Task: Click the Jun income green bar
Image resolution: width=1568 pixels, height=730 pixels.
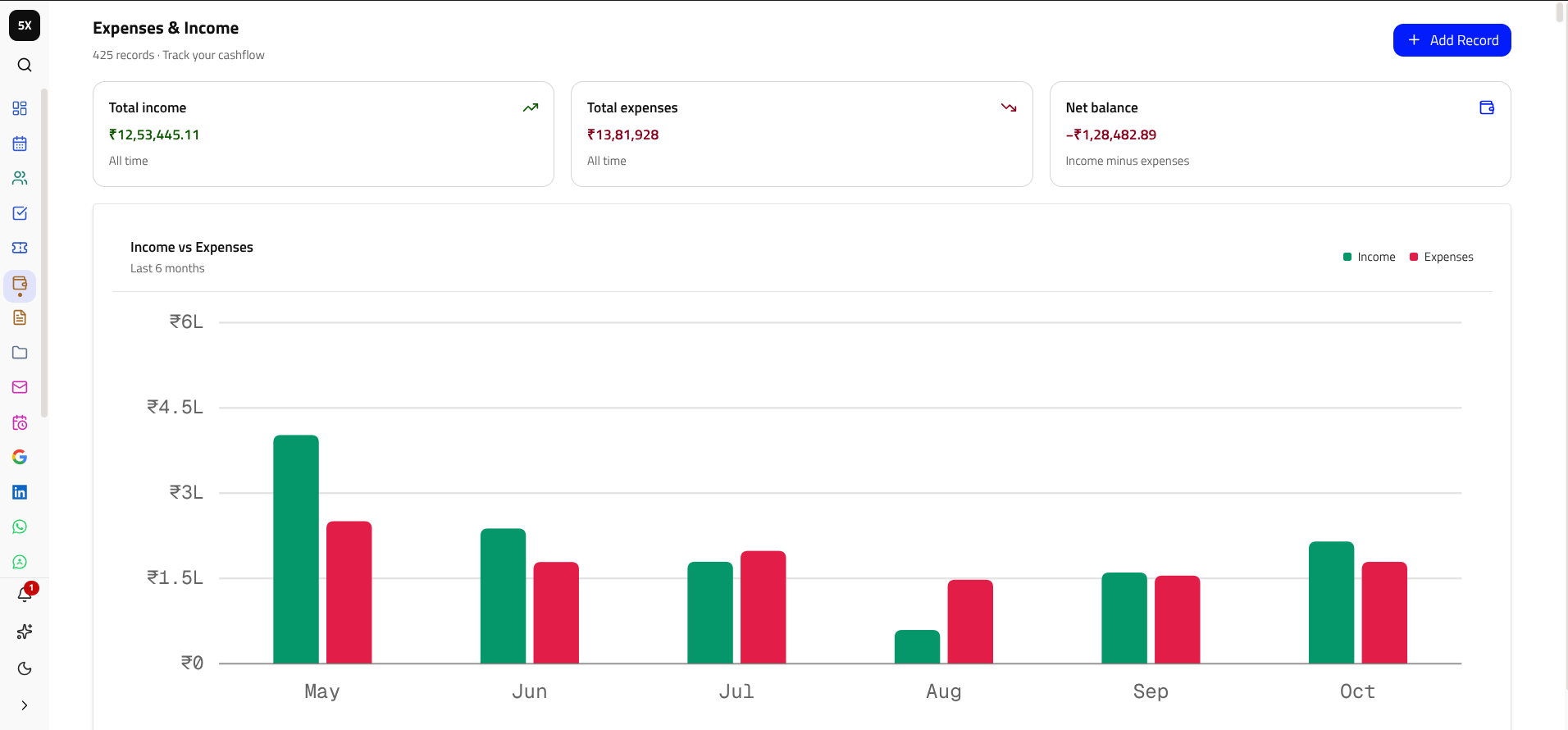Action: tap(503, 595)
